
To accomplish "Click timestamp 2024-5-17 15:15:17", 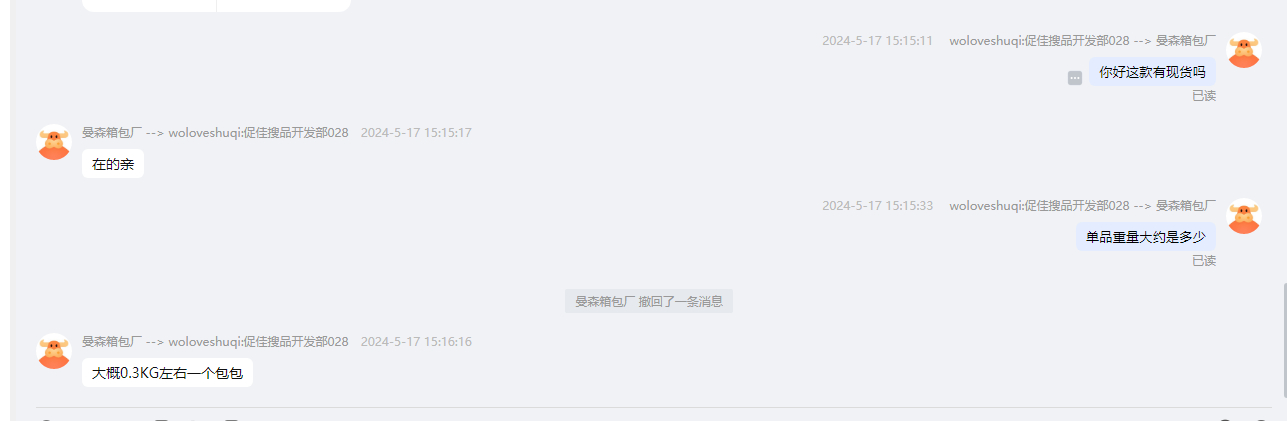I will pos(416,132).
